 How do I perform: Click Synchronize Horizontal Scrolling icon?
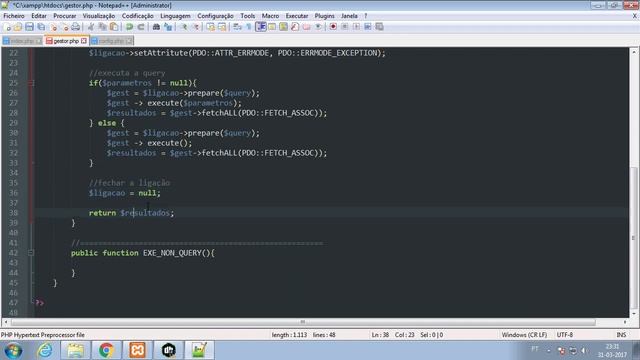(222, 27)
